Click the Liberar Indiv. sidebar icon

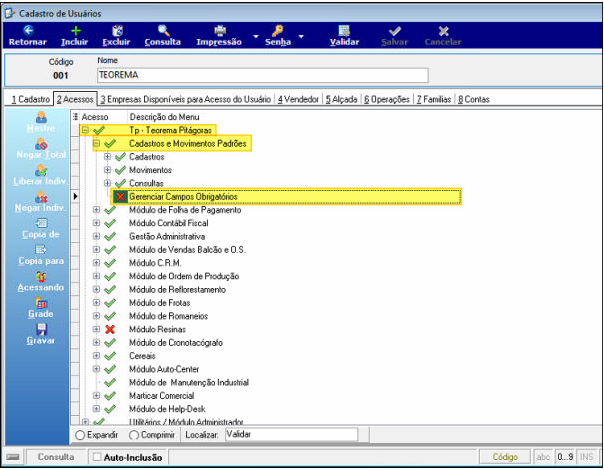[x=41, y=170]
